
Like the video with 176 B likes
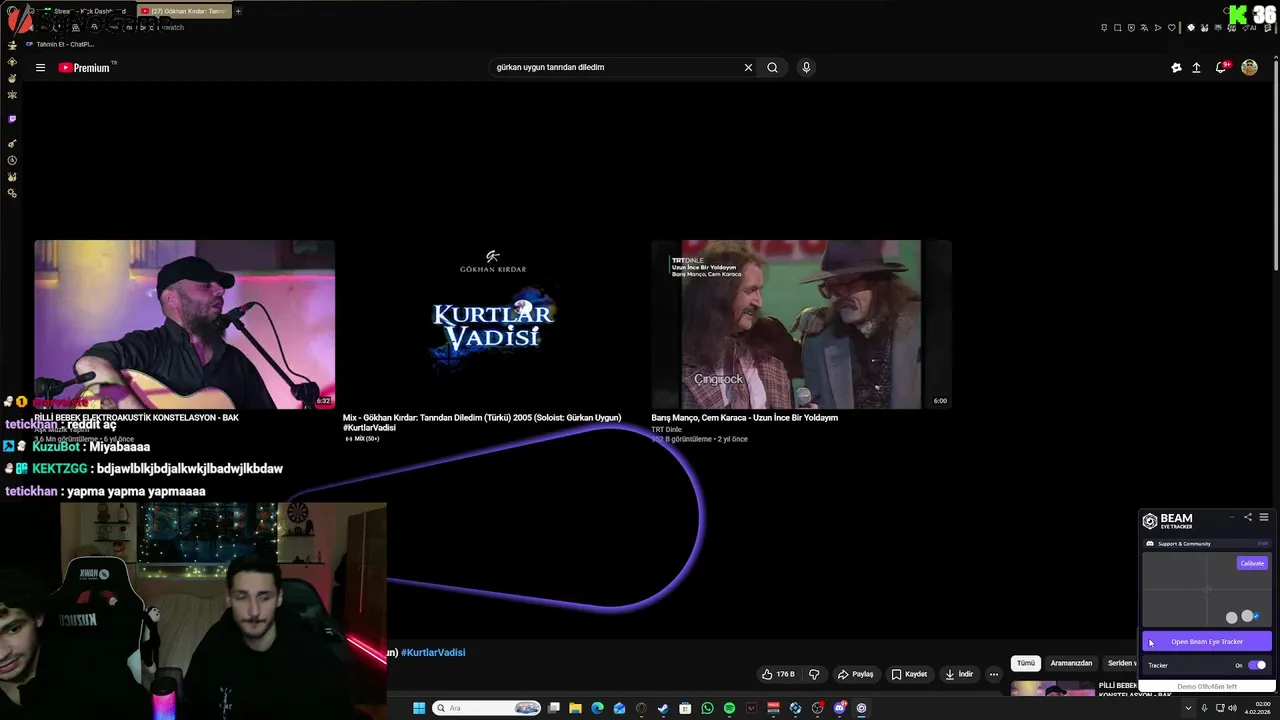coord(778,674)
